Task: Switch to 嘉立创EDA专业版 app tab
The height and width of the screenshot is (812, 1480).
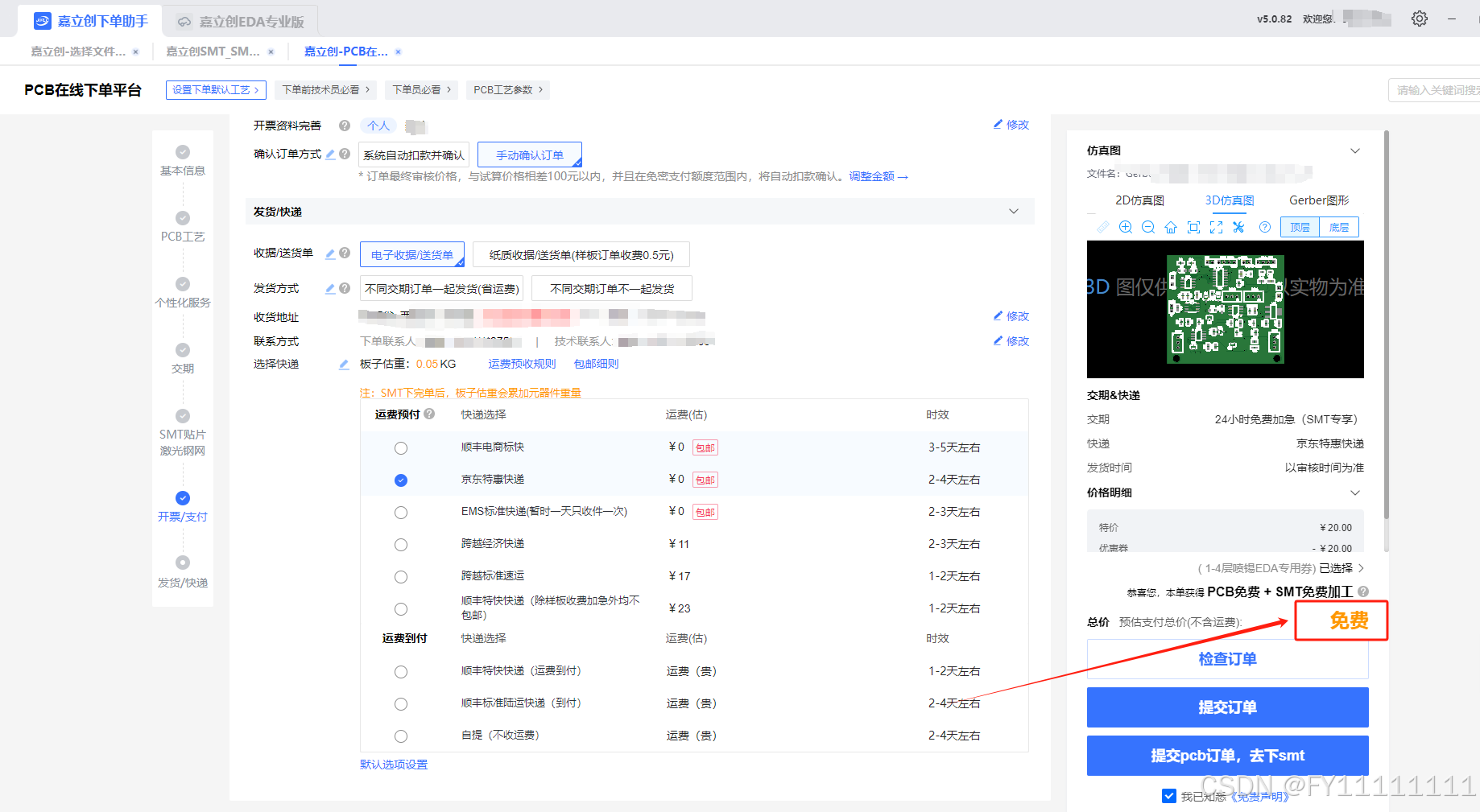Action: pos(240,22)
